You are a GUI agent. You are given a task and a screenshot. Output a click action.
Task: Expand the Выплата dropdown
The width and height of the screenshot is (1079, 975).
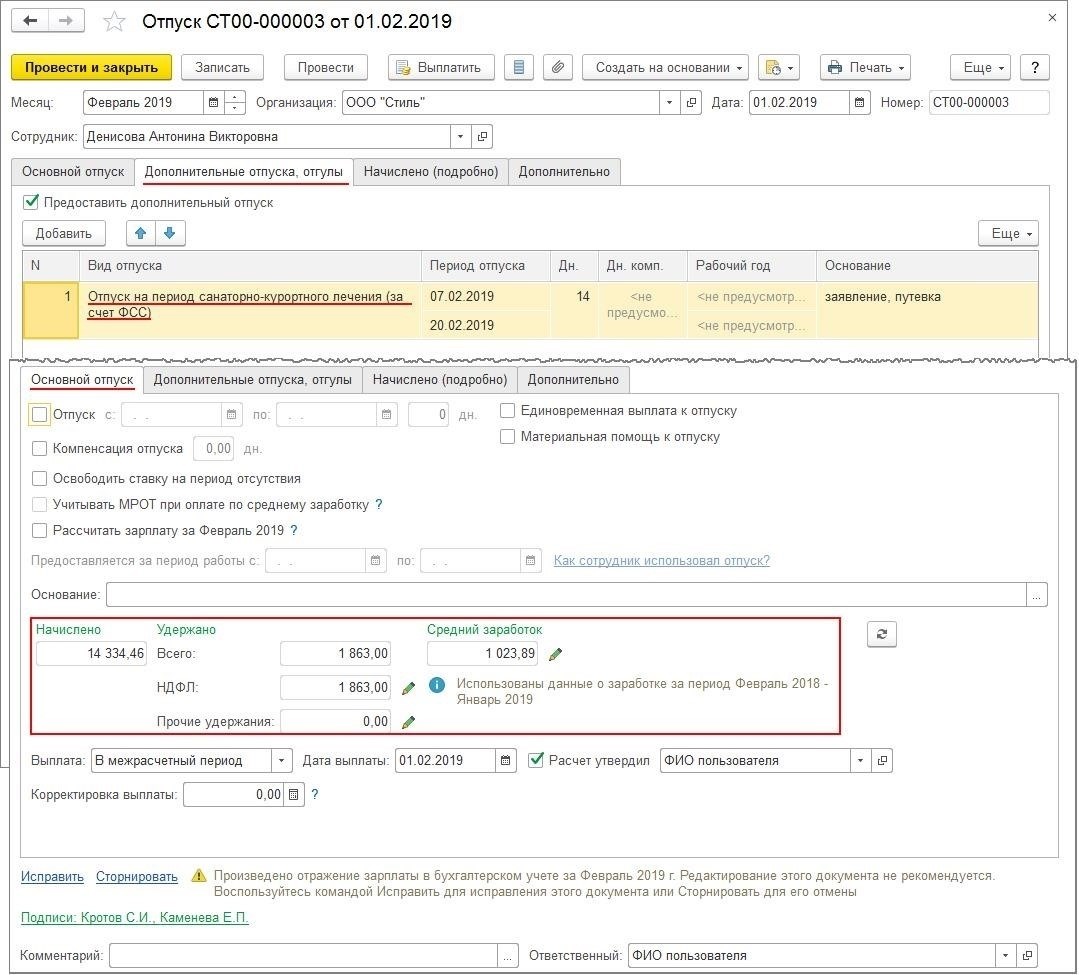(x=281, y=760)
